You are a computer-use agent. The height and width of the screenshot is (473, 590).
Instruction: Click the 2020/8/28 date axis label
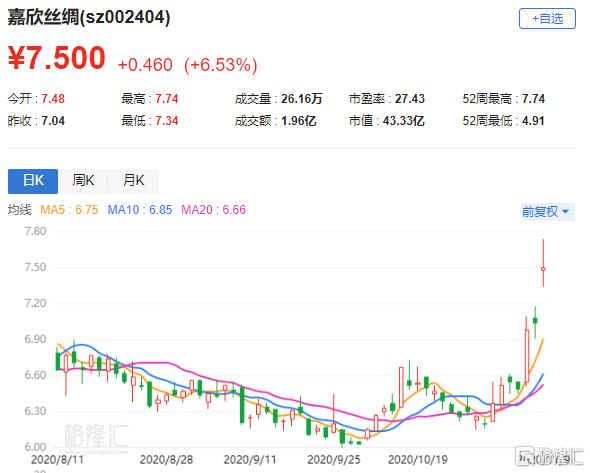click(x=166, y=460)
